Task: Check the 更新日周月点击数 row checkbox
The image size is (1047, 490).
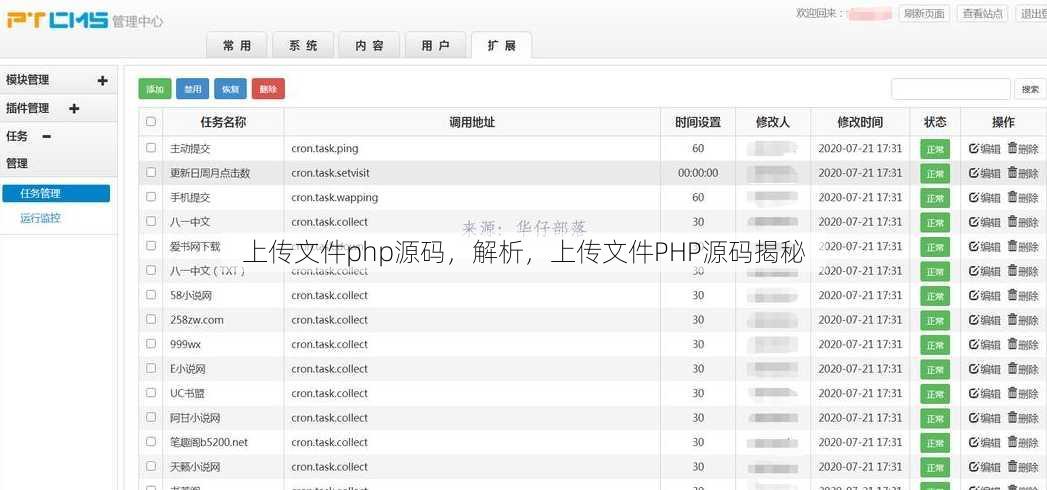Action: click(151, 172)
